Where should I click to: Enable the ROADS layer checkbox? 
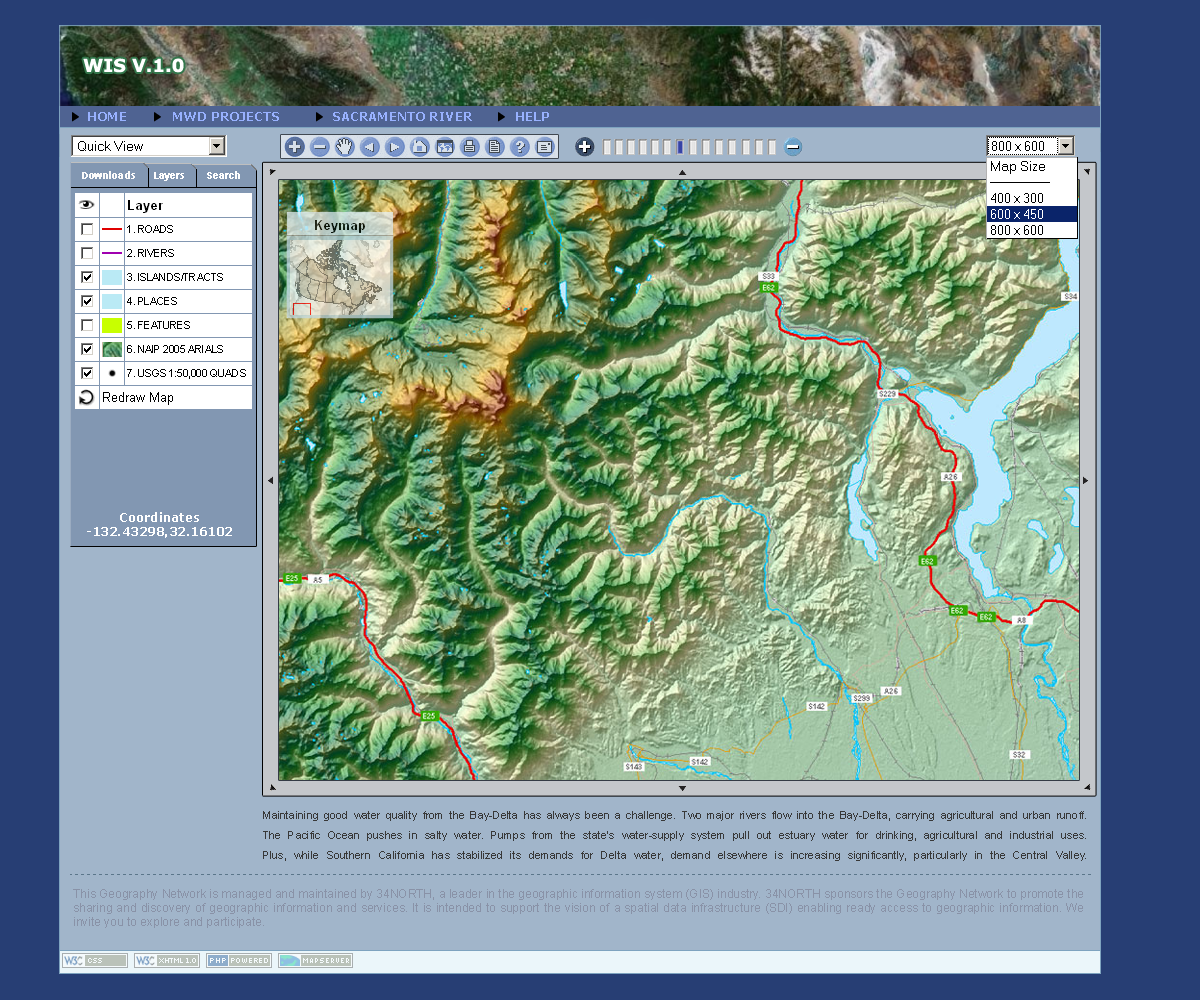pyautogui.click(x=87, y=229)
